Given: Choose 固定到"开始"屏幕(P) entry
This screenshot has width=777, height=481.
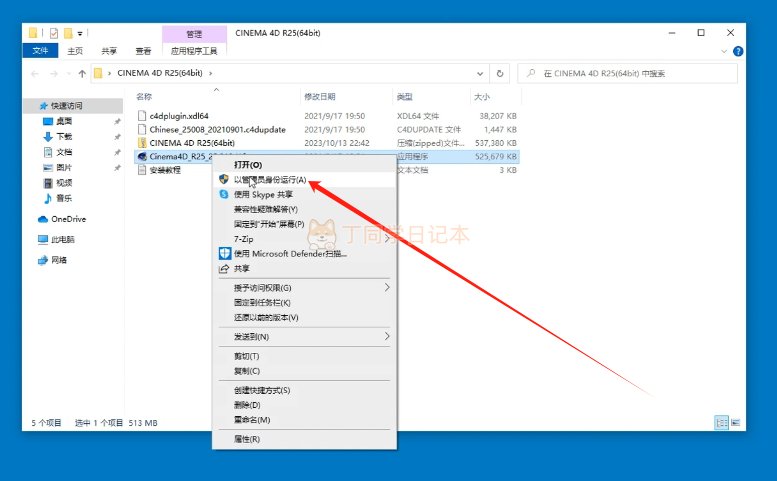Looking at the screenshot, I should click(x=269, y=224).
